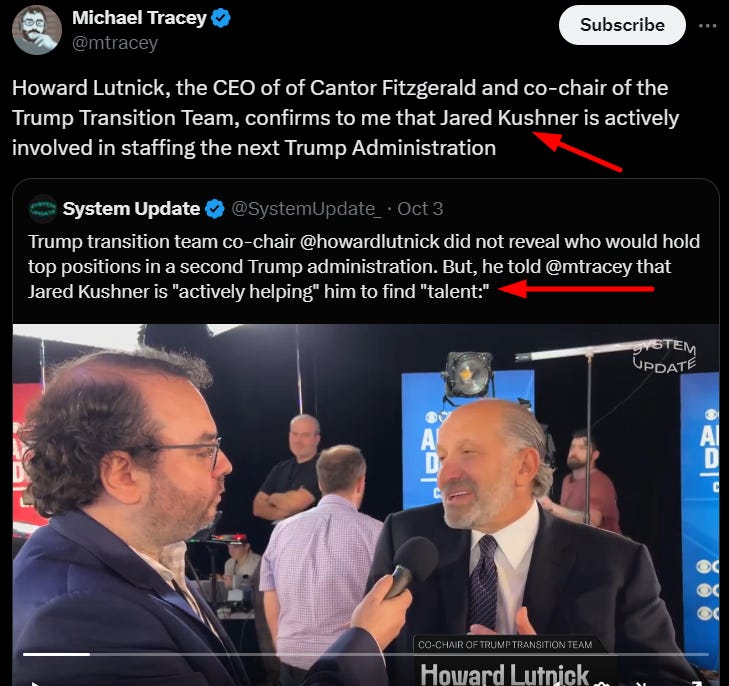Click the Howard Lutnick name caption
This screenshot has width=729, height=686.
coord(504,674)
